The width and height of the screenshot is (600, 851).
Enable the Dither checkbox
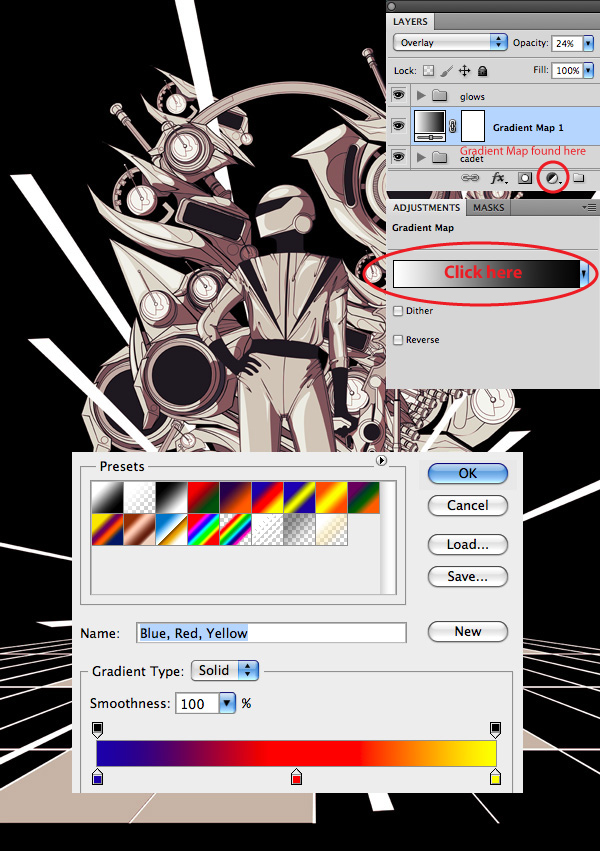[x=398, y=311]
